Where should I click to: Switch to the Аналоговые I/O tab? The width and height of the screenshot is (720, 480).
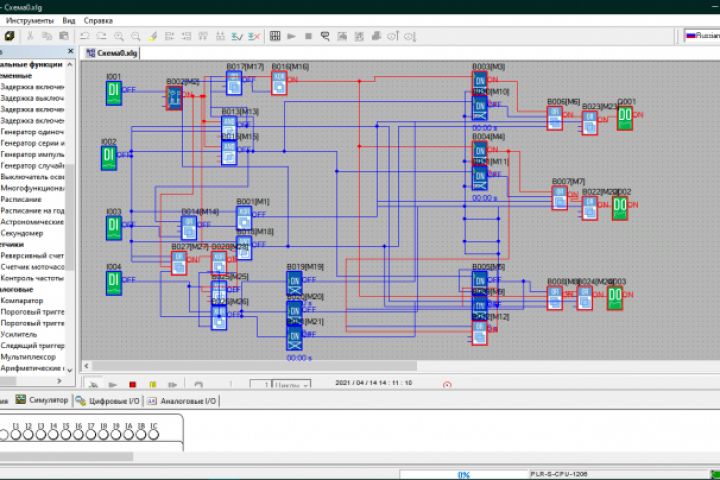tap(183, 400)
